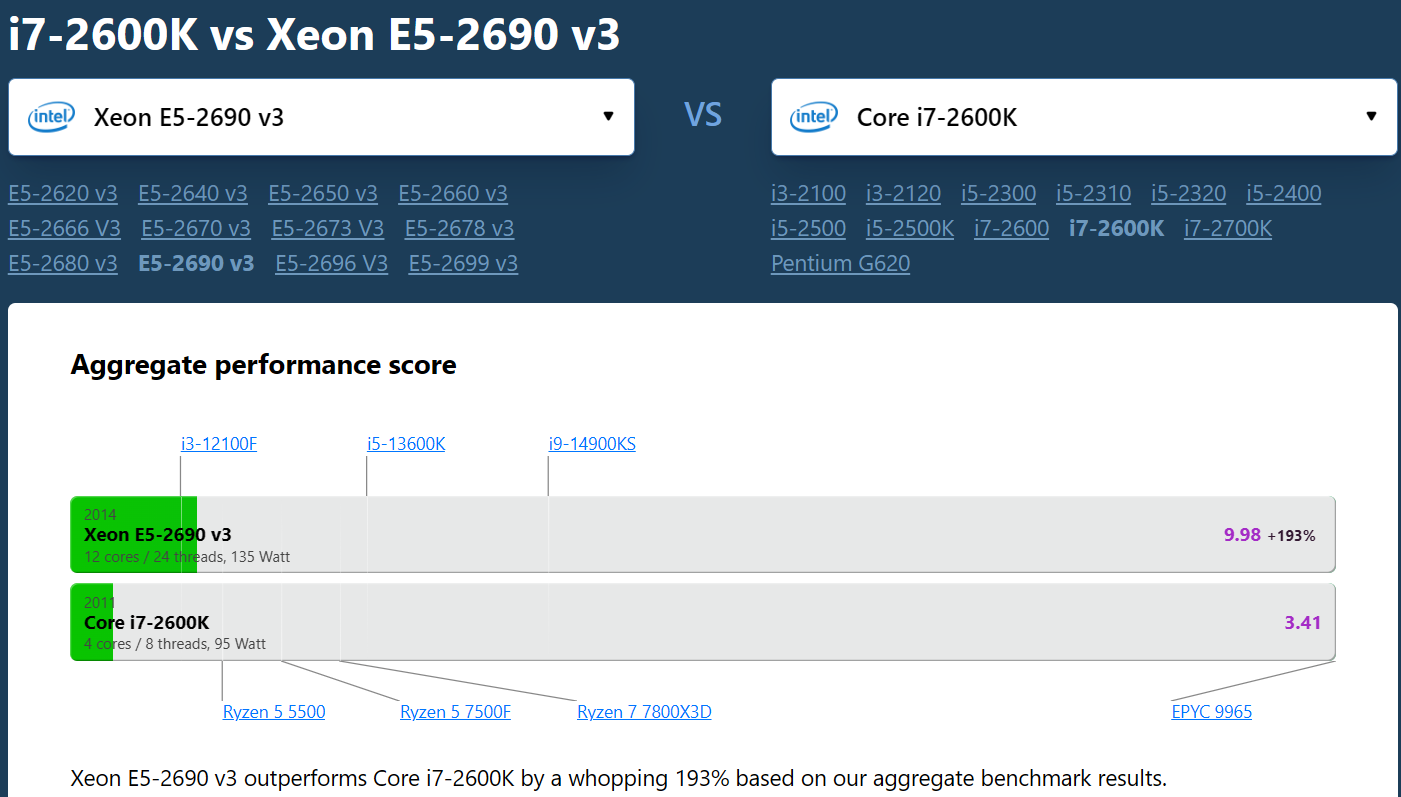1401x797 pixels.
Task: Go to E5-2673 V3 comparison
Action: point(328,229)
